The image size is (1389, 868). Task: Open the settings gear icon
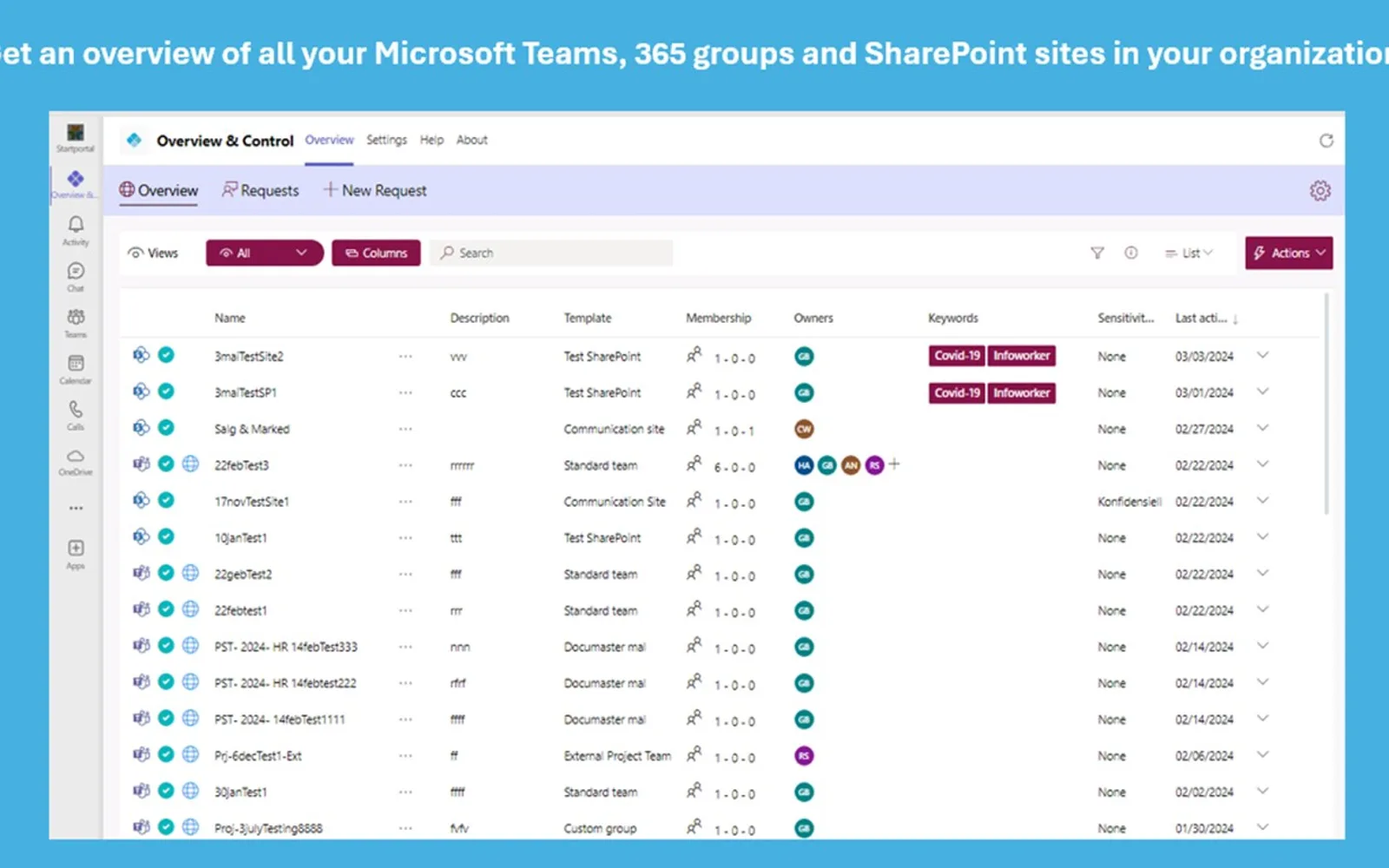pos(1320,190)
